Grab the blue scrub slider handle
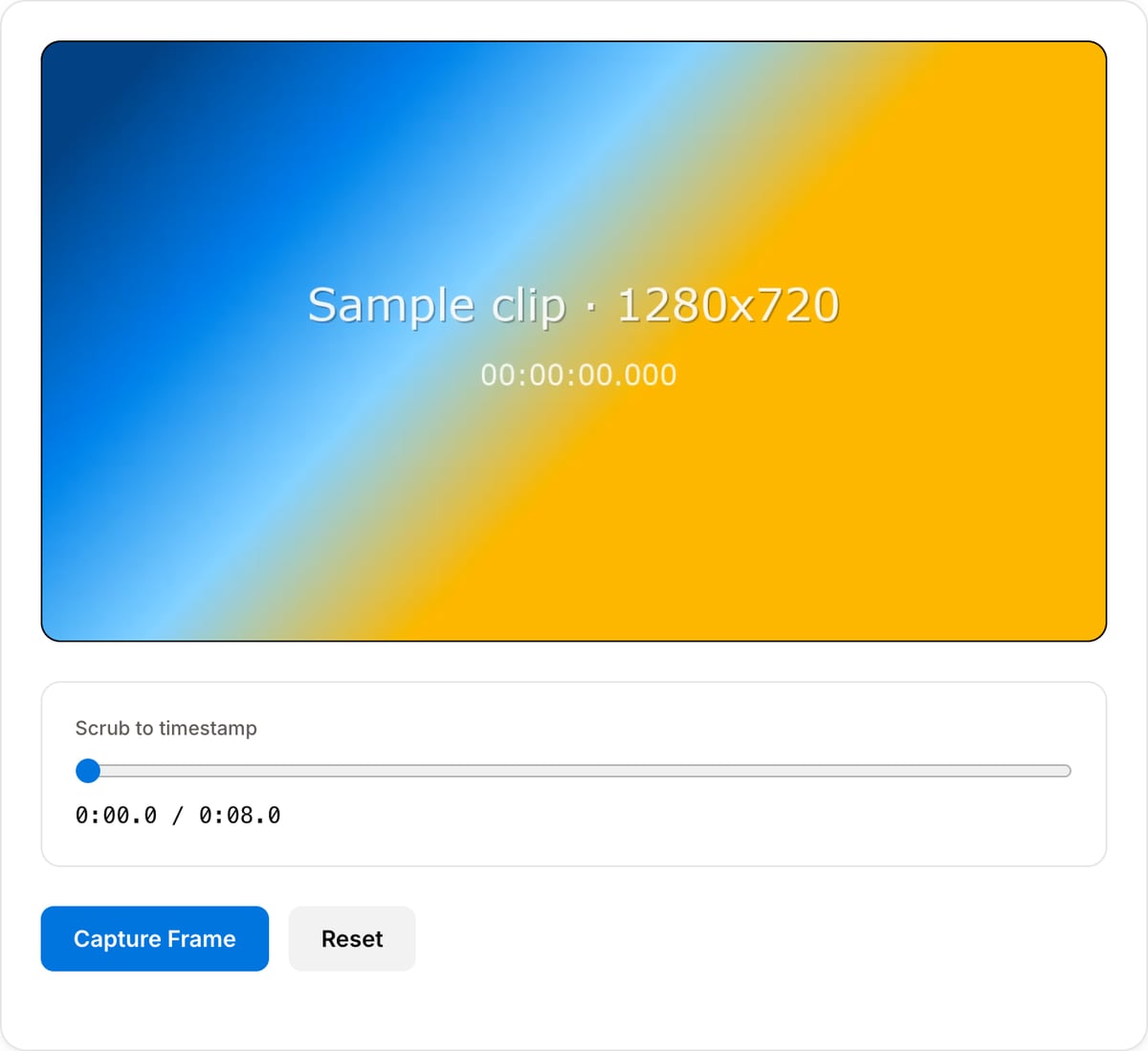 tap(88, 771)
